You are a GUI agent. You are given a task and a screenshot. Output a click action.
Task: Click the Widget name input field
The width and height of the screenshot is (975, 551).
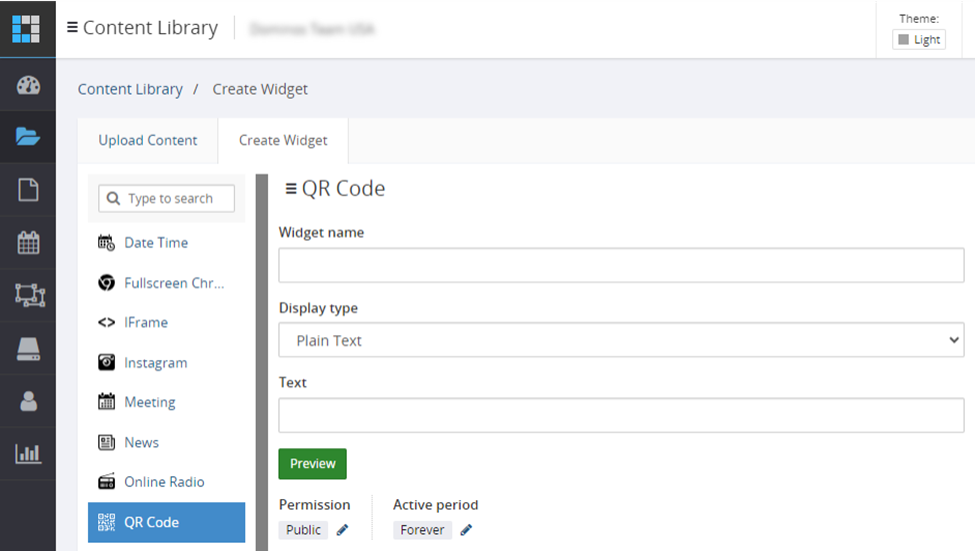pyautogui.click(x=621, y=266)
